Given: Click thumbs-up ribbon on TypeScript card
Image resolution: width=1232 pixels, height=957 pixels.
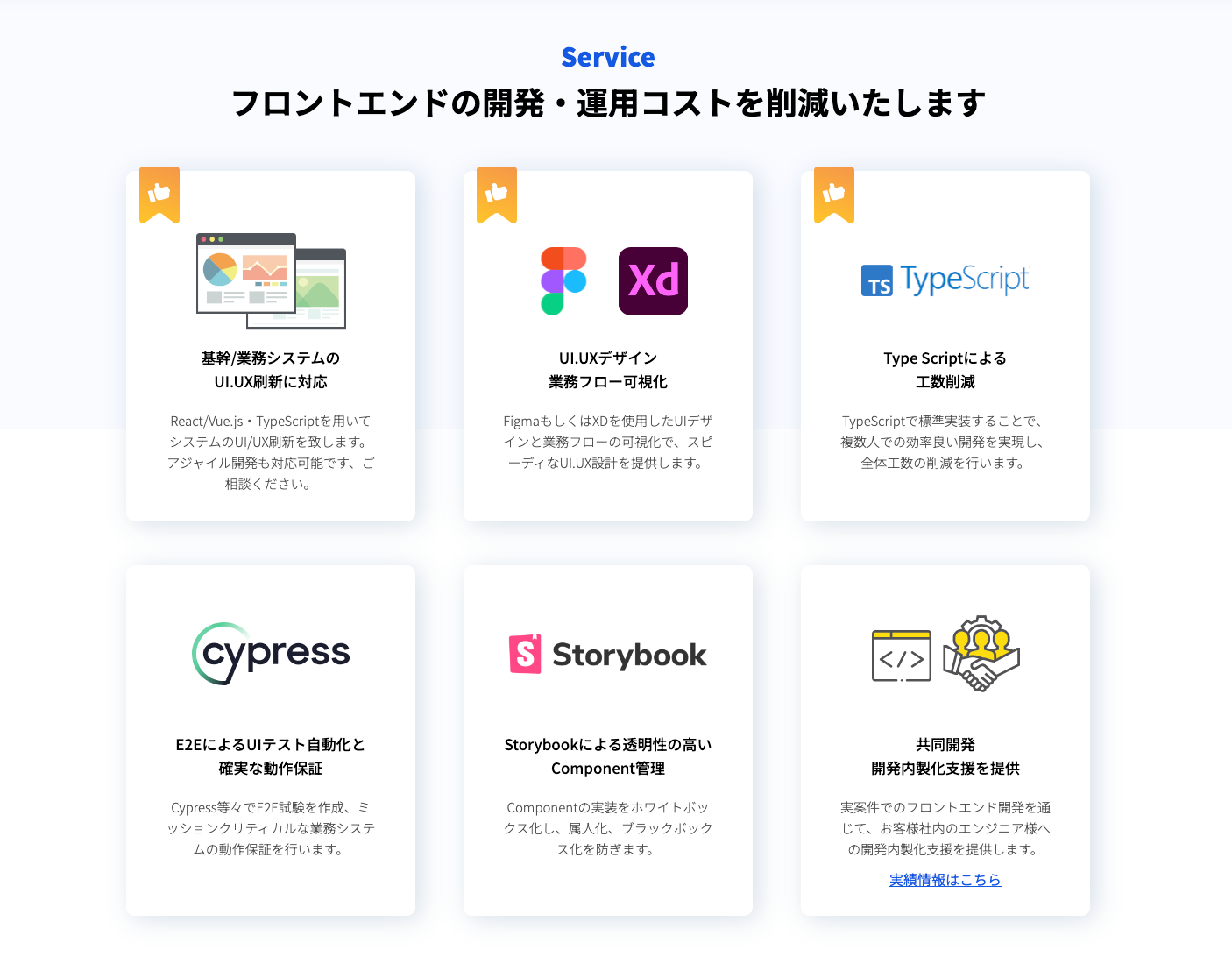Looking at the screenshot, I should point(834,195).
